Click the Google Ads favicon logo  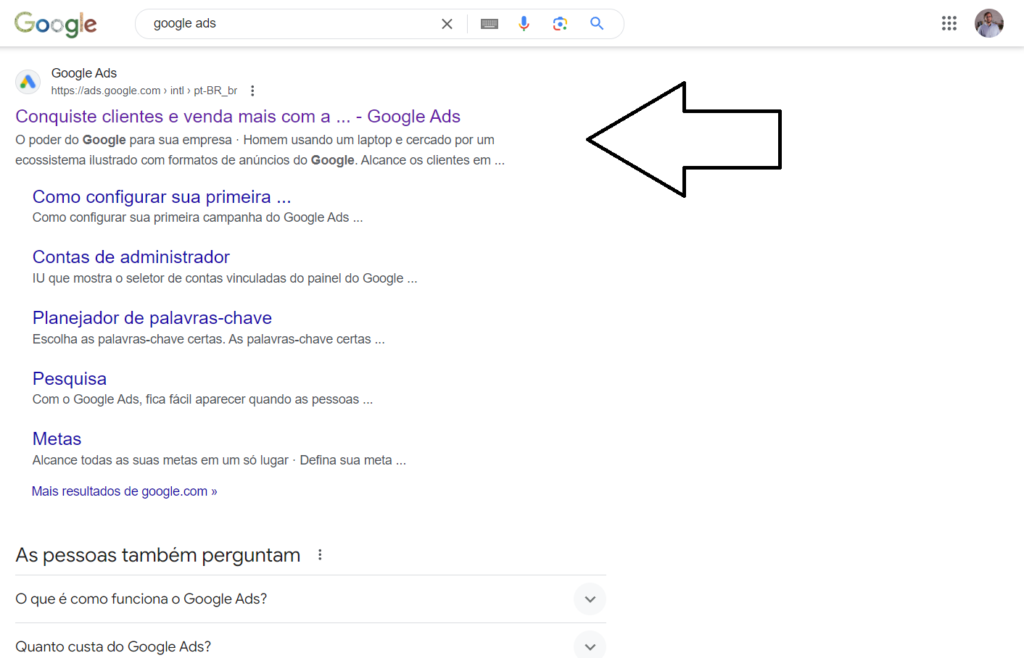[27, 82]
